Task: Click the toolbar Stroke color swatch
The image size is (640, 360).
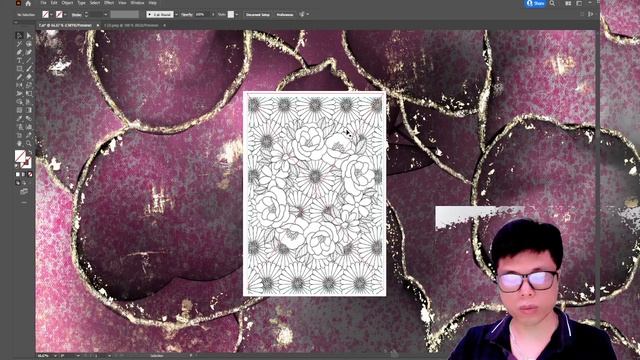Action: click(x=27, y=162)
